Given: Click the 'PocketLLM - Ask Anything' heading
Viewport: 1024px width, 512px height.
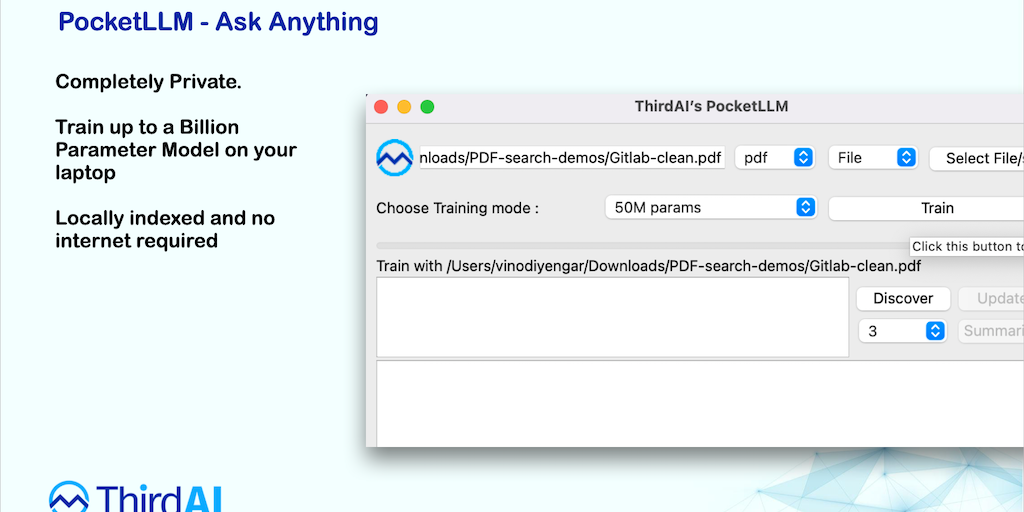Looking at the screenshot, I should 218,22.
